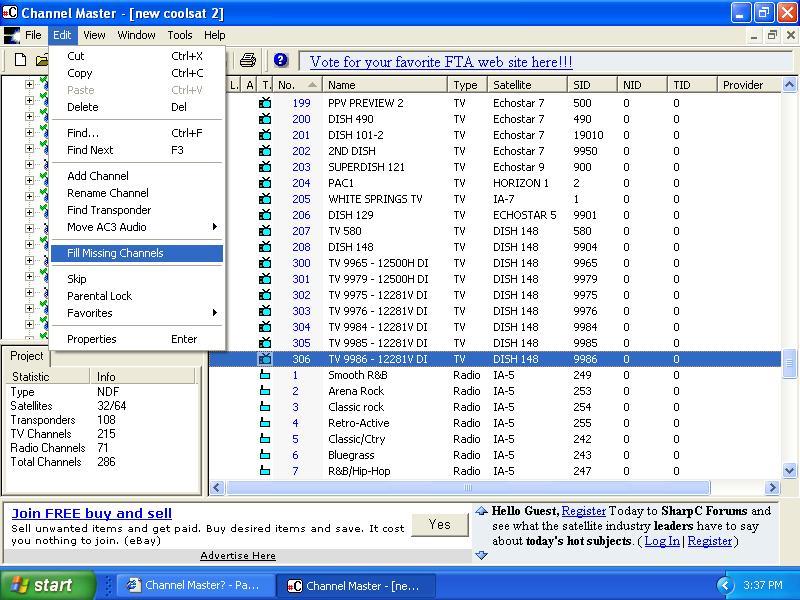800x600 pixels.
Task: Click the Yes button in ad
Action: [x=439, y=524]
